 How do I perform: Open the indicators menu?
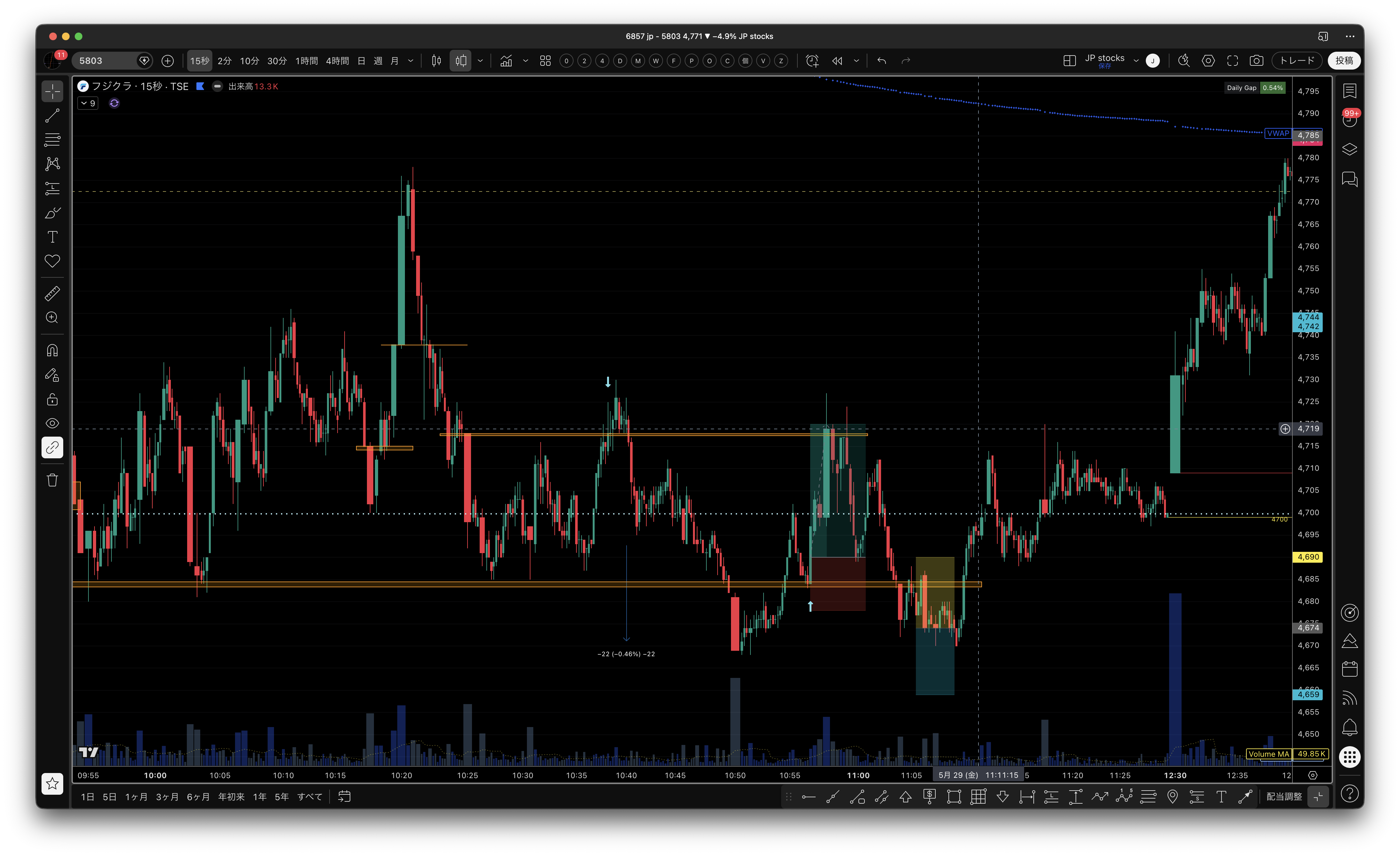click(x=506, y=61)
